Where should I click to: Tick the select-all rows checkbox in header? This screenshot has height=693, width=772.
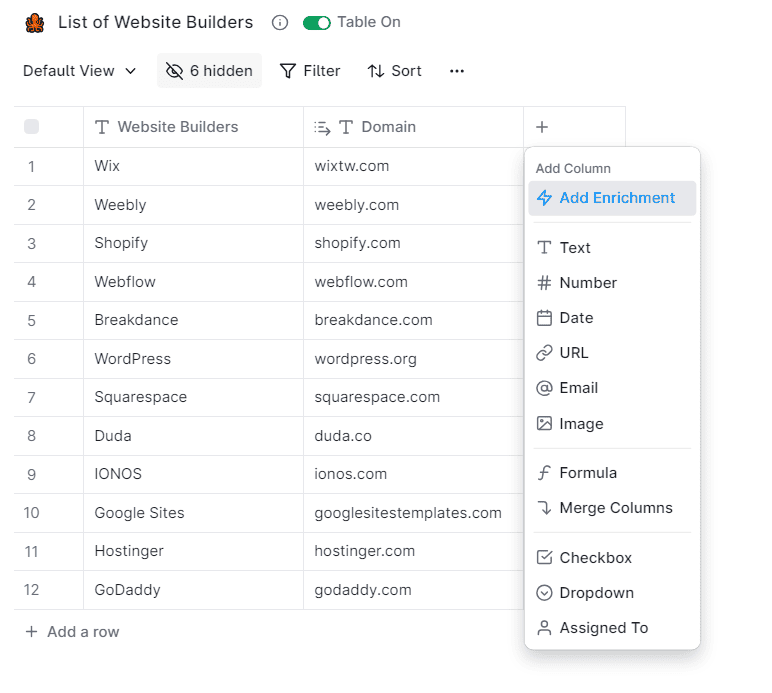click(x=32, y=126)
